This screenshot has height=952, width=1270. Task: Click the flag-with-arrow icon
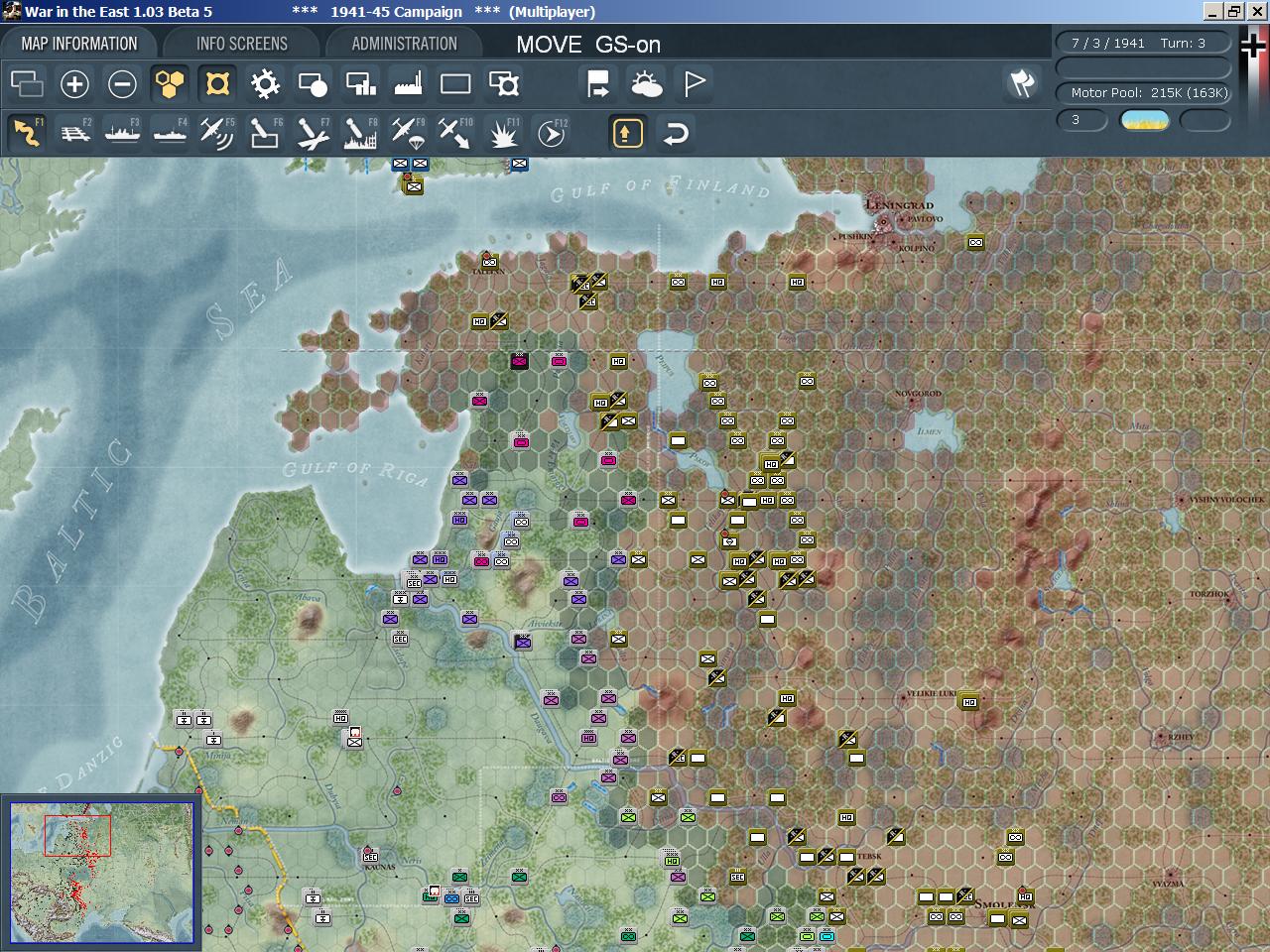598,84
